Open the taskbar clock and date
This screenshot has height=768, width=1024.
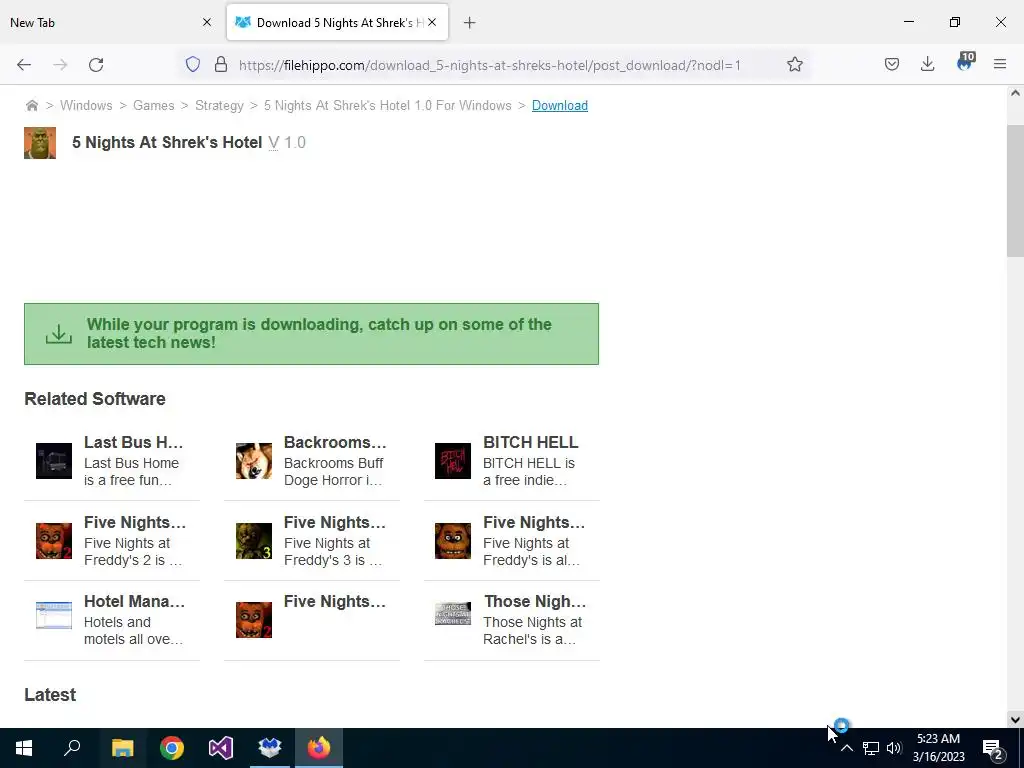[938, 748]
